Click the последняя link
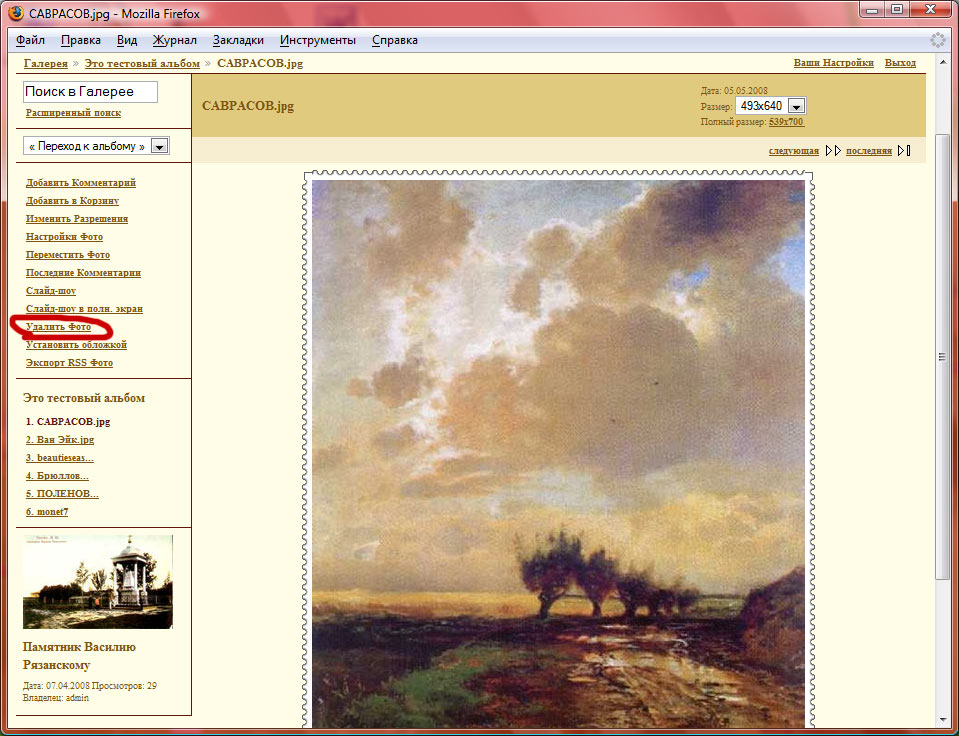Viewport: 959px width, 736px height. (869, 151)
